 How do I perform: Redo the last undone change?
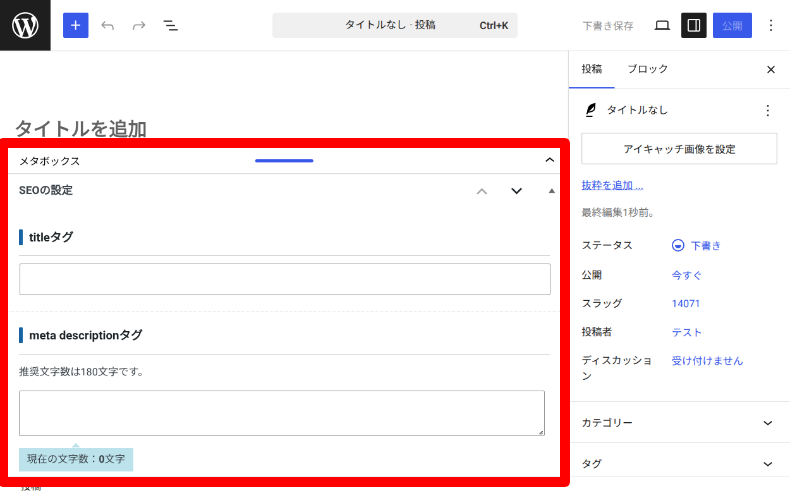point(139,25)
